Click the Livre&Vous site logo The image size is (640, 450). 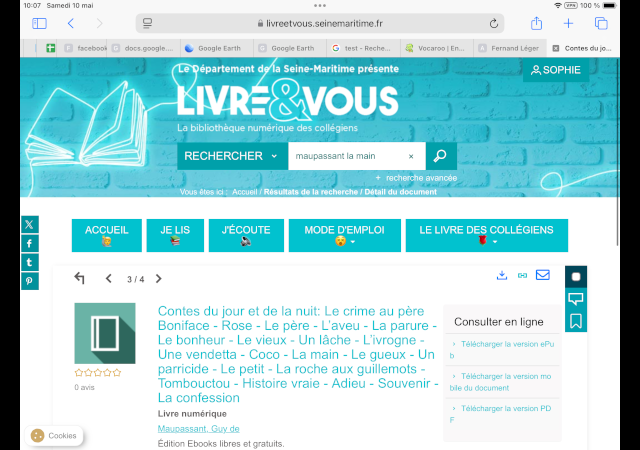[x=287, y=101]
